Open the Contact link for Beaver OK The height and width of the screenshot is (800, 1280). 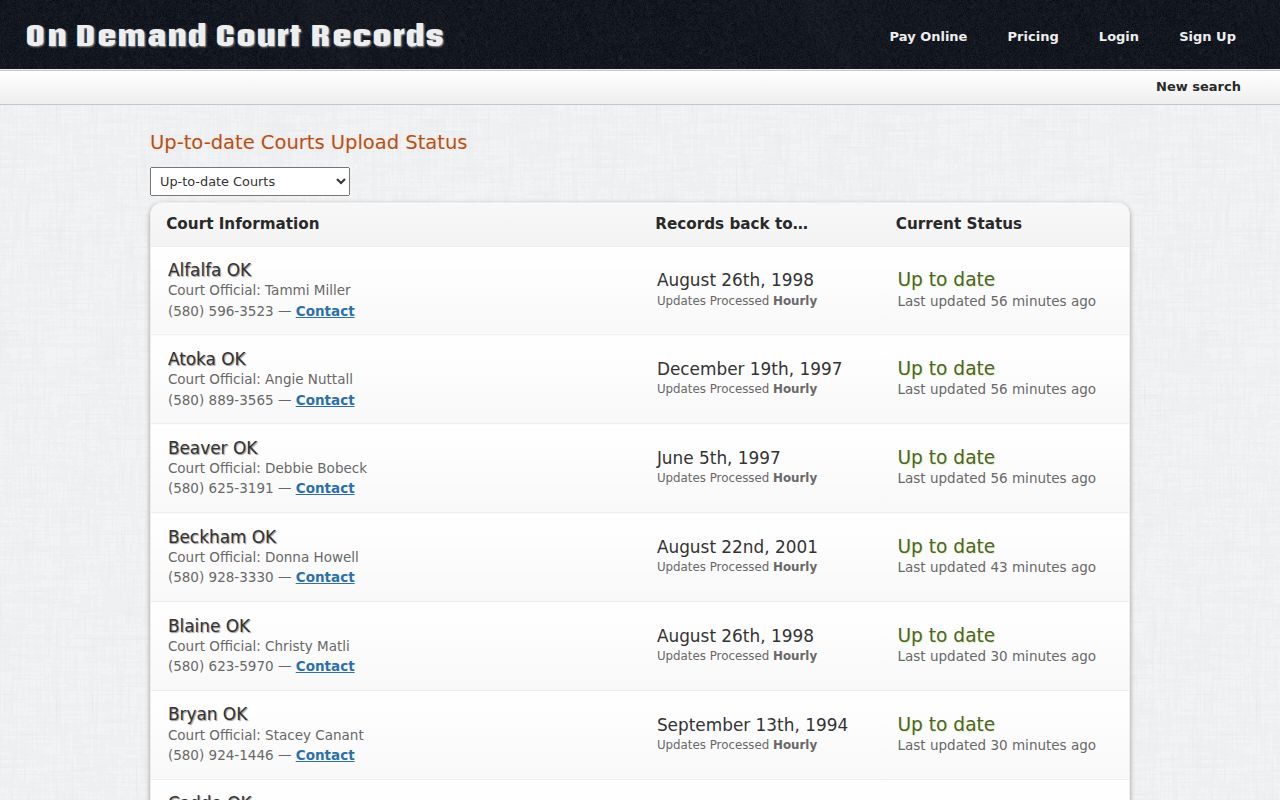(x=325, y=488)
